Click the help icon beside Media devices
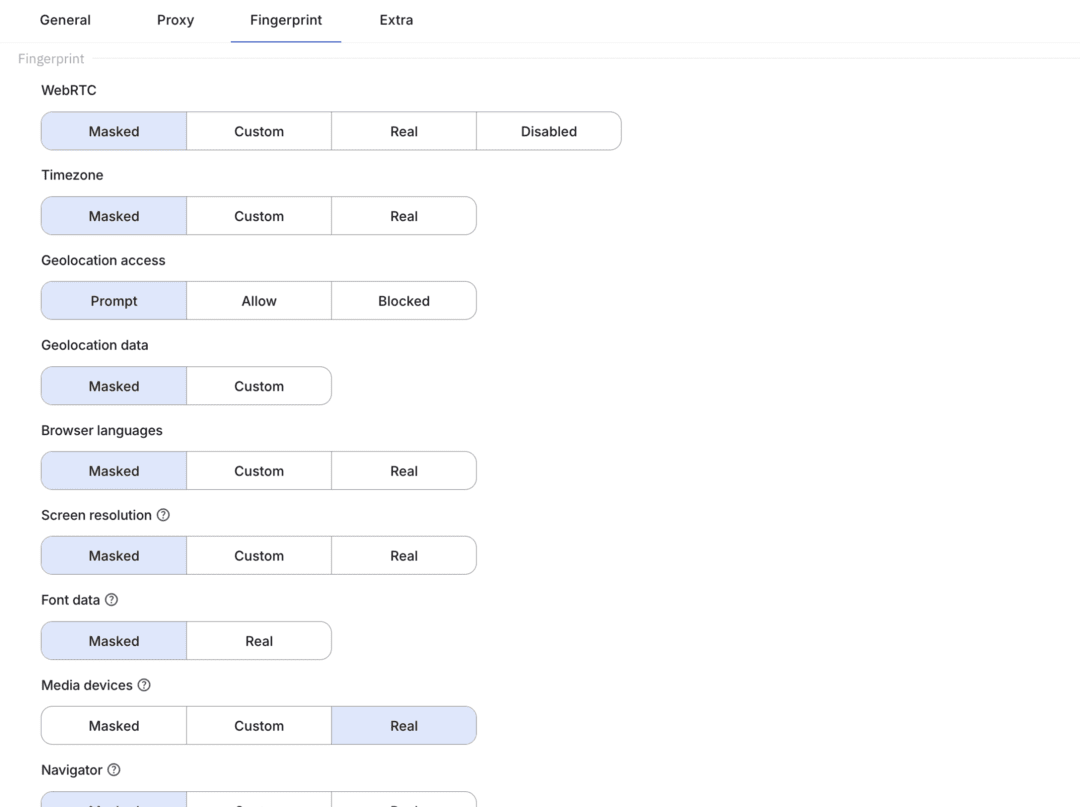Viewport: 1080px width, 807px height. click(x=144, y=685)
